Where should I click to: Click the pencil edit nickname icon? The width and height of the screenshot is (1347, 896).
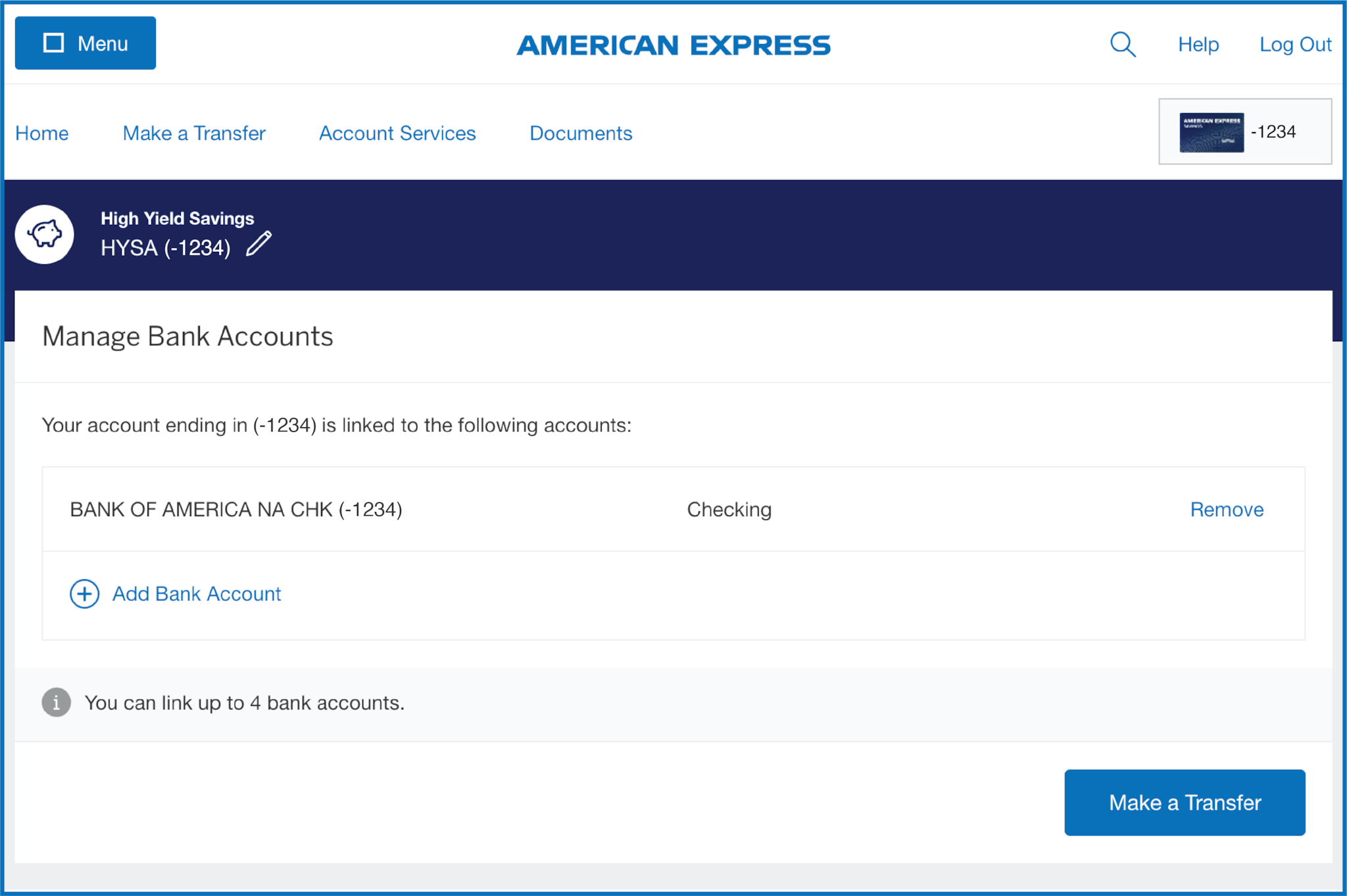pos(258,244)
